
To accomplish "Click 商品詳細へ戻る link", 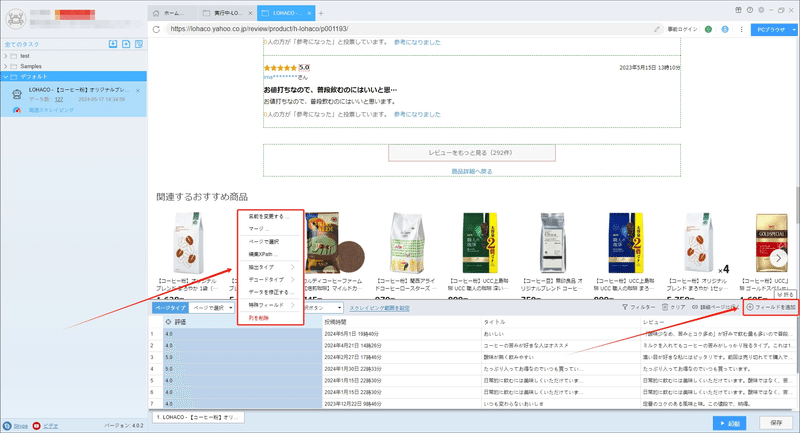I will [471, 171].
